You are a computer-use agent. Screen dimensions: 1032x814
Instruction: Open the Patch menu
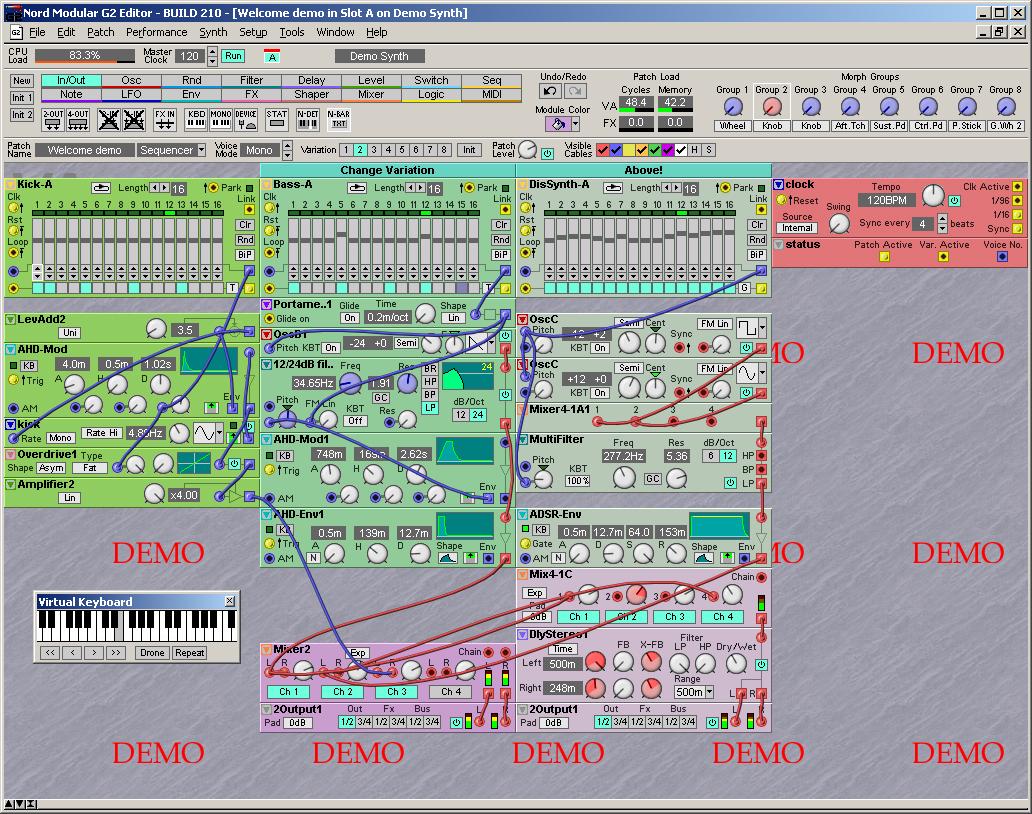tap(100, 32)
